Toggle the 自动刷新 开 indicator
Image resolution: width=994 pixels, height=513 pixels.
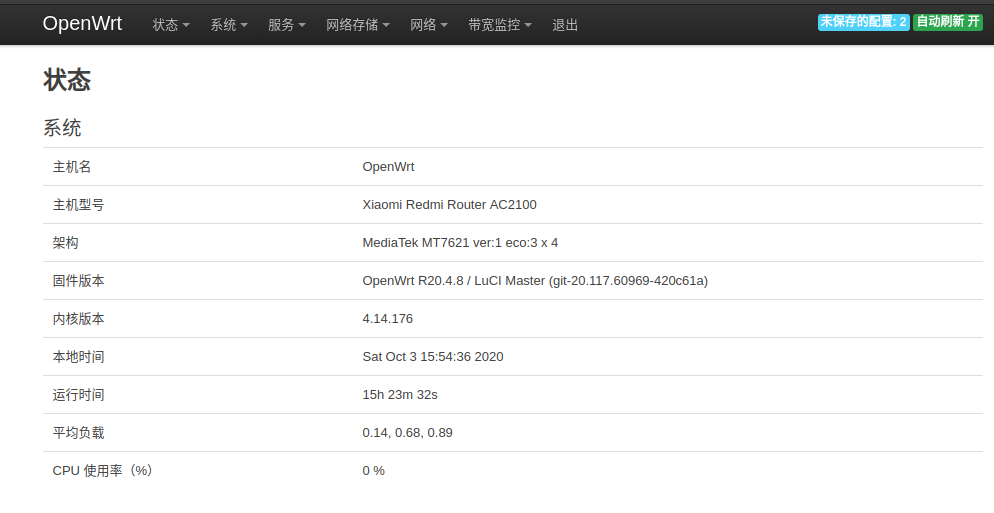(948, 22)
